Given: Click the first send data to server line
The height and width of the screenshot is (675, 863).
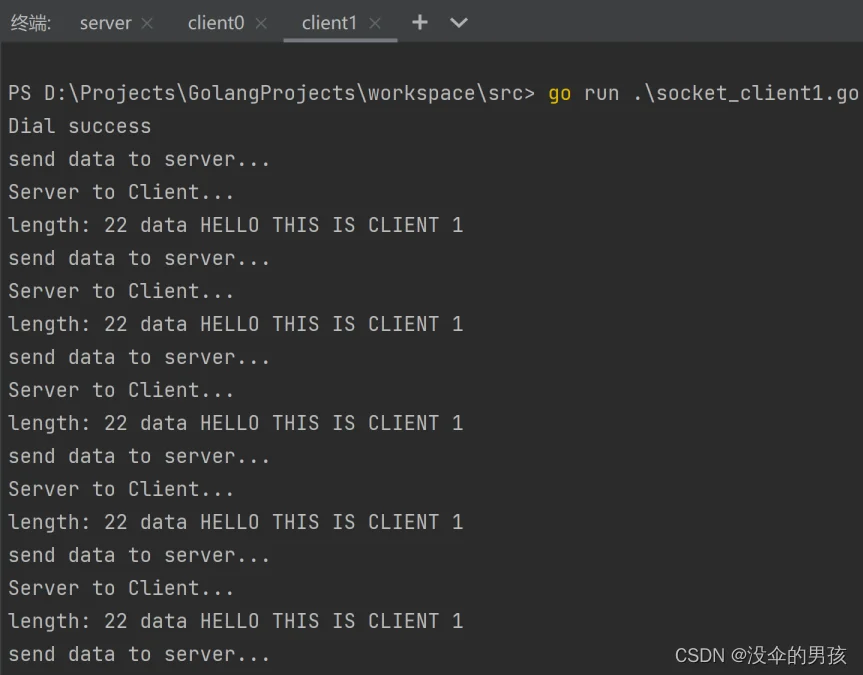Looking at the screenshot, I should [139, 159].
